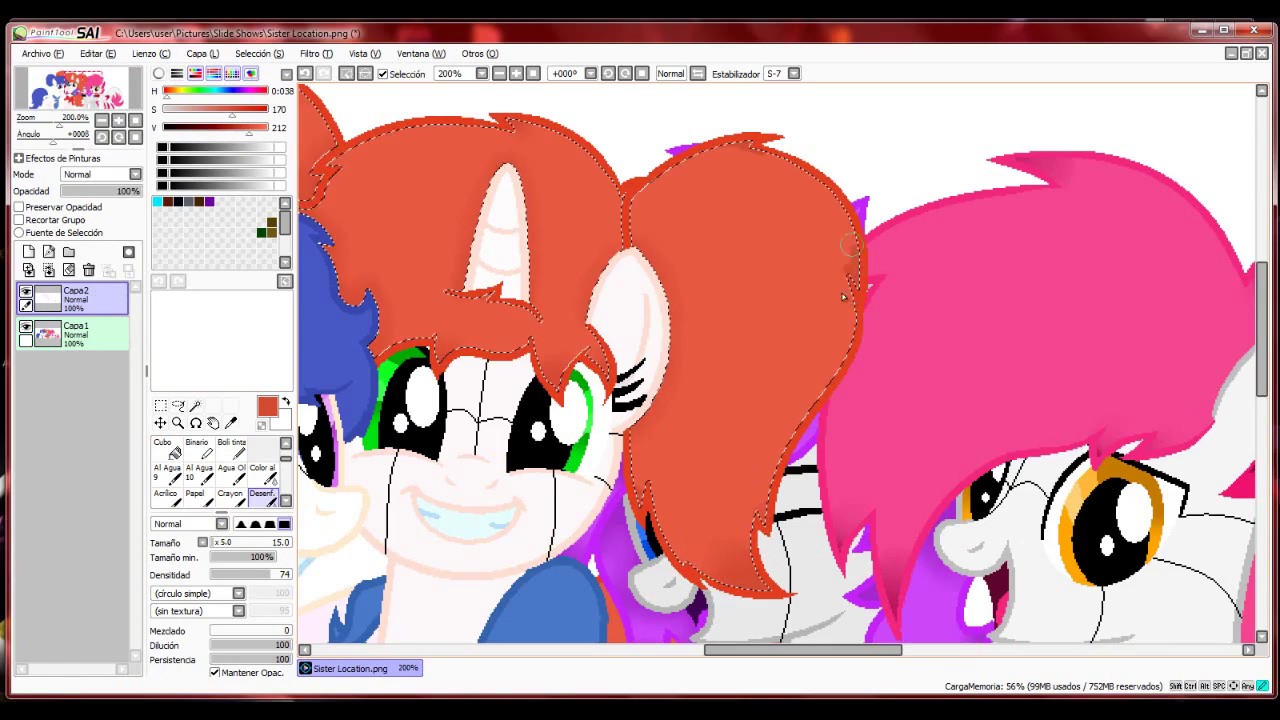Select the Crayon brush
This screenshot has width=1280, height=720.
(x=231, y=498)
